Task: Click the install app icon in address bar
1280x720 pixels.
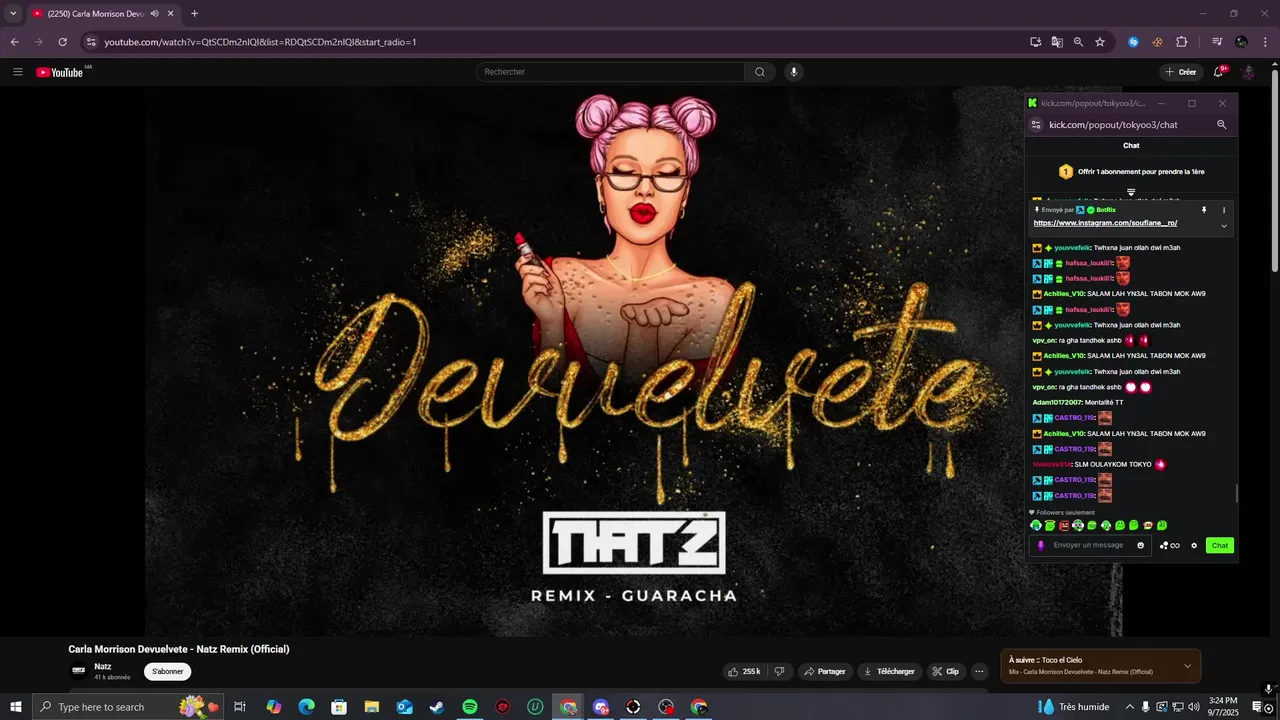Action: [1036, 42]
